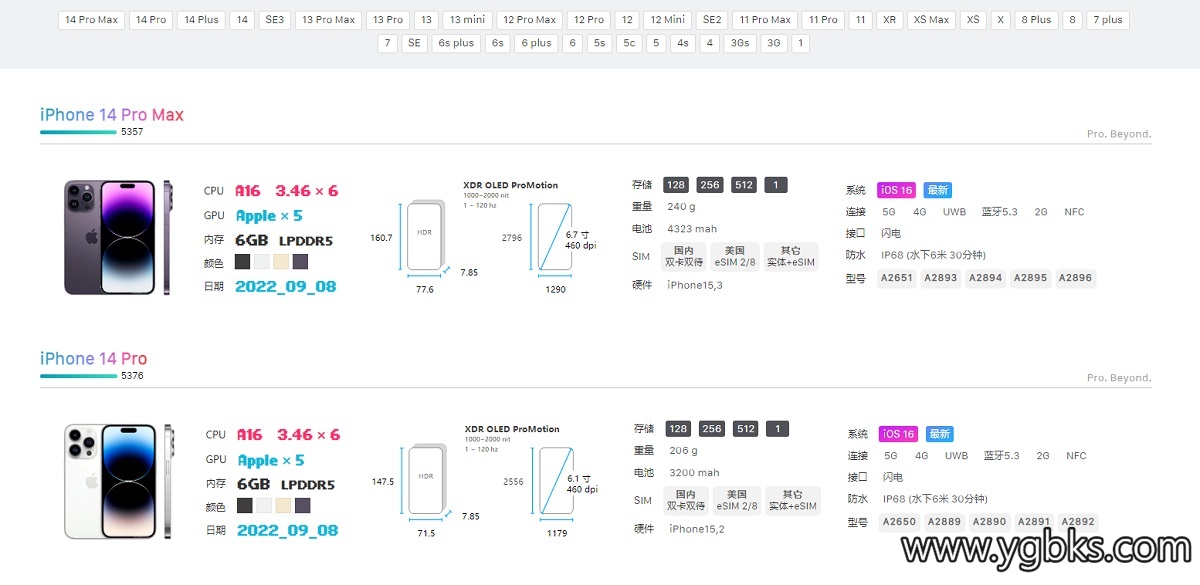Click the 国内 双卡双待 SIM tag for 14 Pro Max
Viewport: 1200px width, 585px height.
click(684, 256)
